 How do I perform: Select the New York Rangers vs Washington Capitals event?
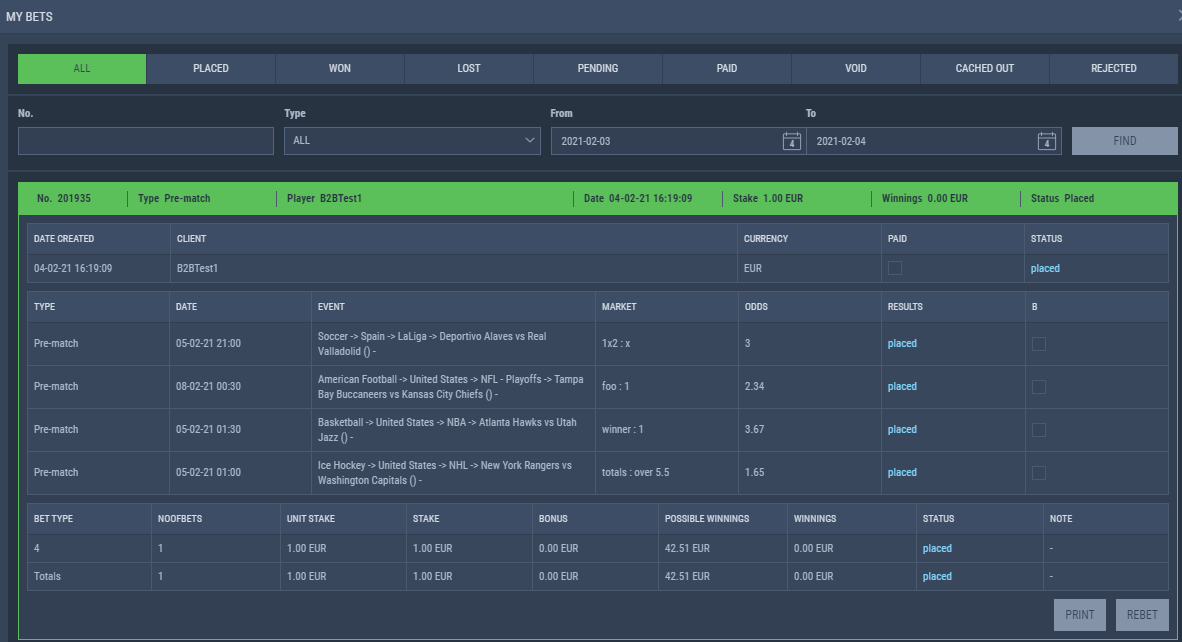[445, 472]
